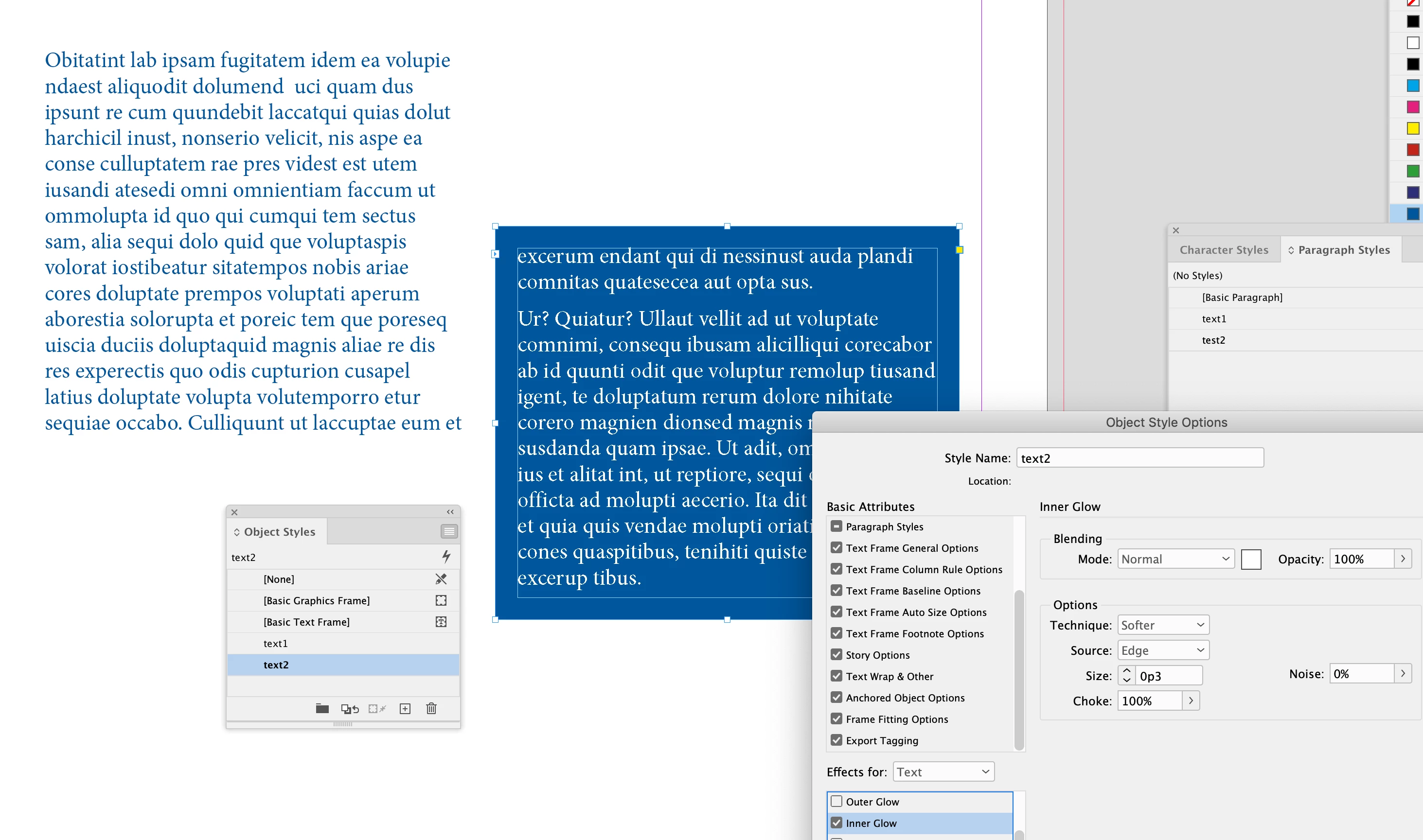The image size is (1423, 840).
Task: Uncheck Text Frame General Options
Action: pos(836,547)
